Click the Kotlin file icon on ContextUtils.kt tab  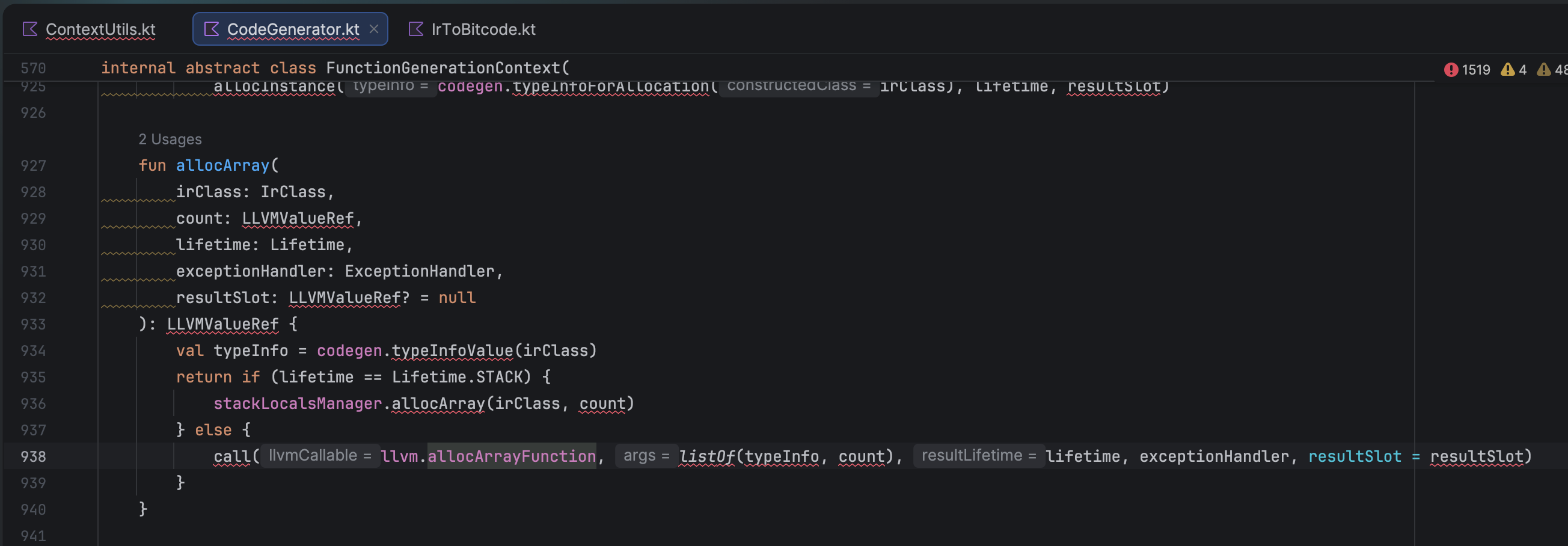pos(30,29)
